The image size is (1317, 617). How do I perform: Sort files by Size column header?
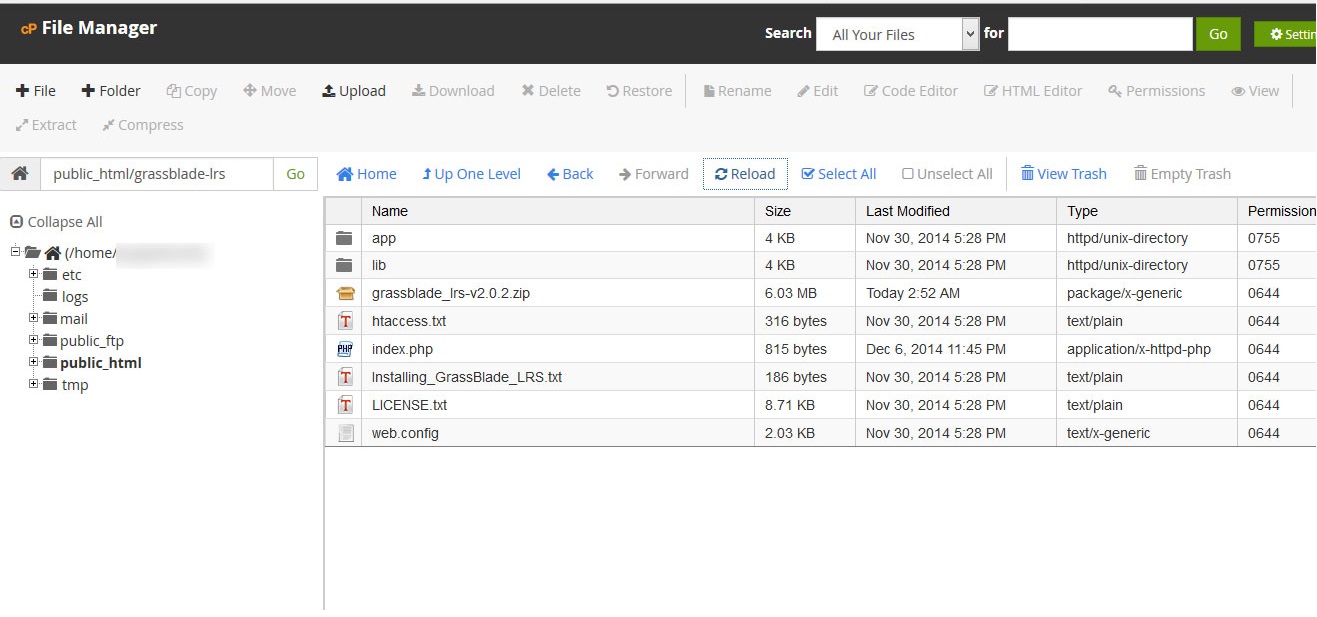(x=777, y=211)
